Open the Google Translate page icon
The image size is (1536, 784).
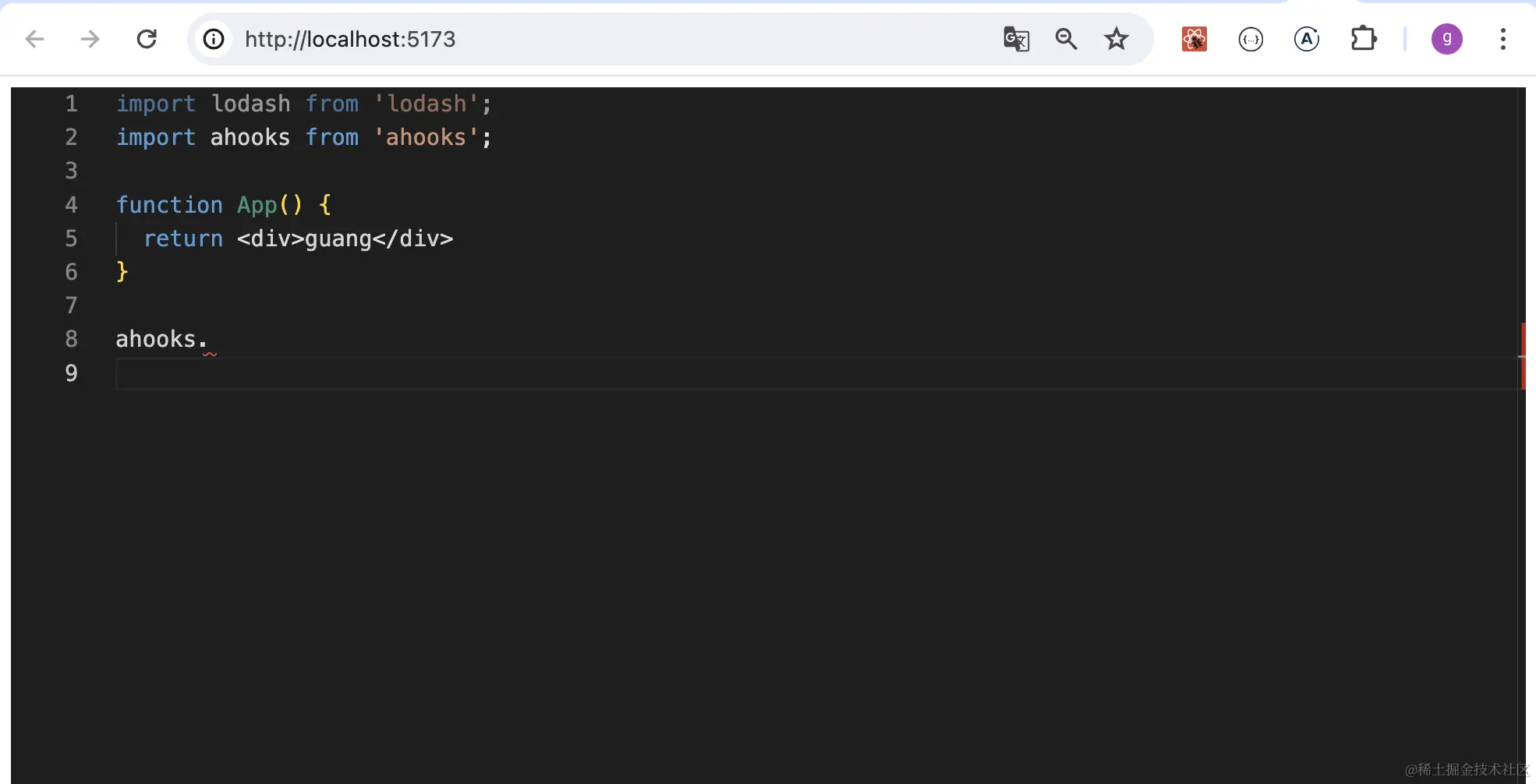[x=1016, y=39]
